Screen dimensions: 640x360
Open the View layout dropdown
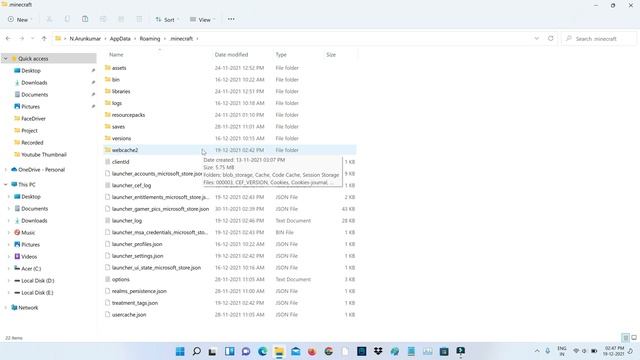click(x=202, y=19)
